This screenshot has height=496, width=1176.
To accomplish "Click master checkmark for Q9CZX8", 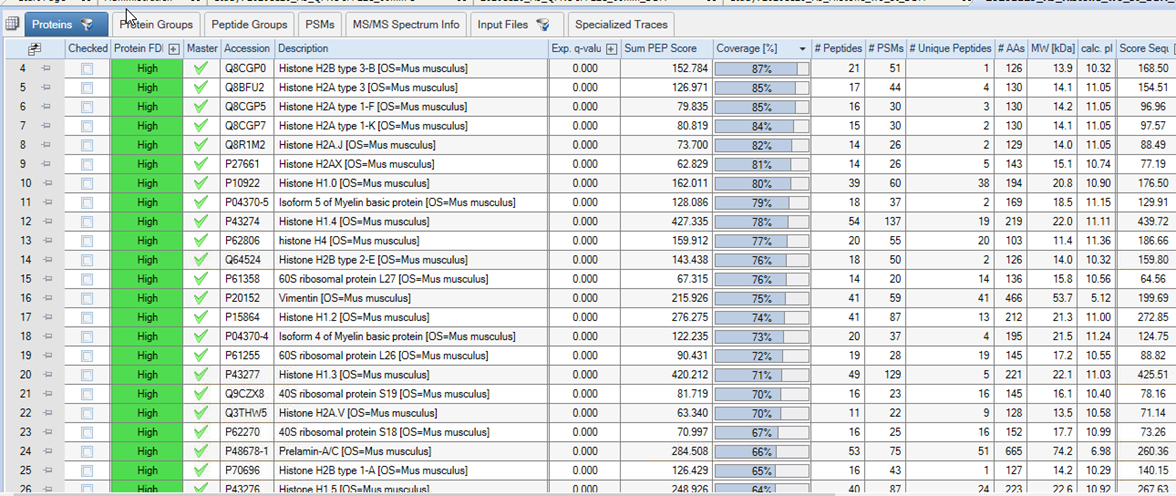I will (x=201, y=394).
